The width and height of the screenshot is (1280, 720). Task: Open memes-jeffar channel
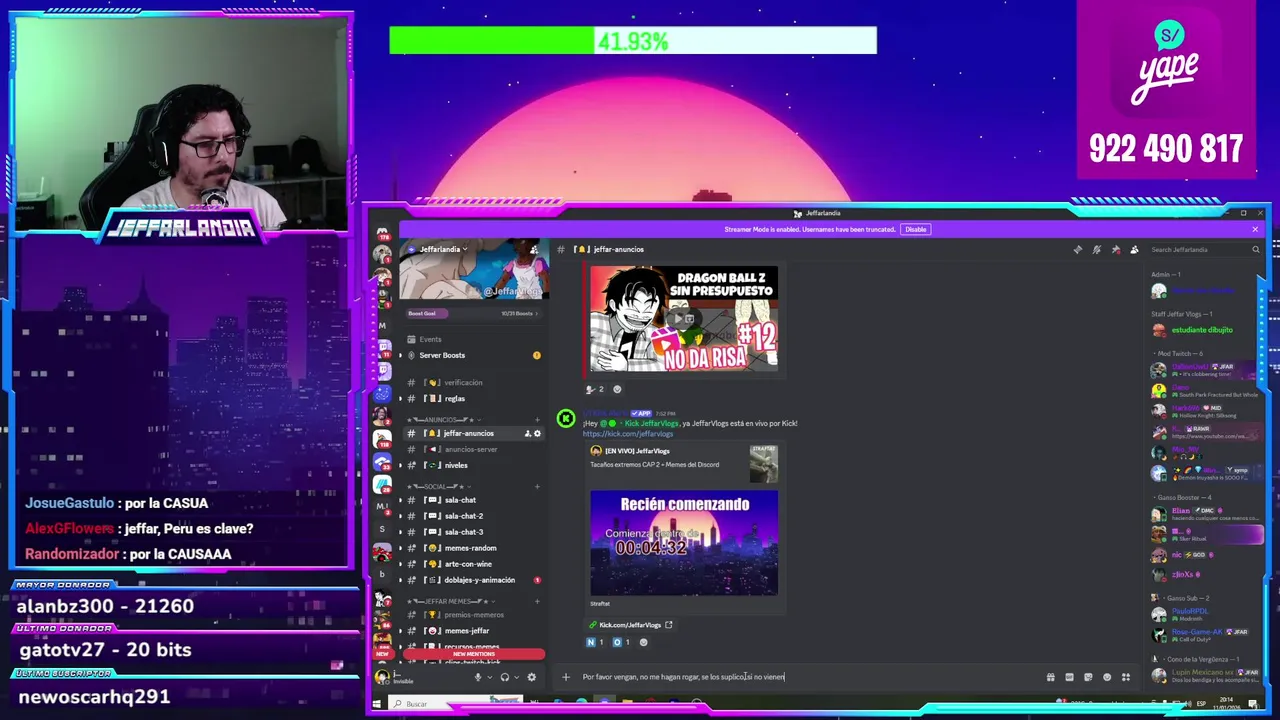(474, 631)
